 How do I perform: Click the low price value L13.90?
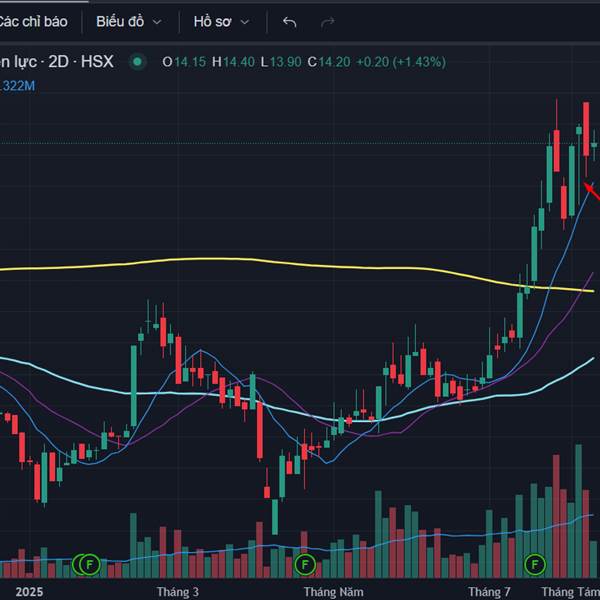click(x=281, y=62)
